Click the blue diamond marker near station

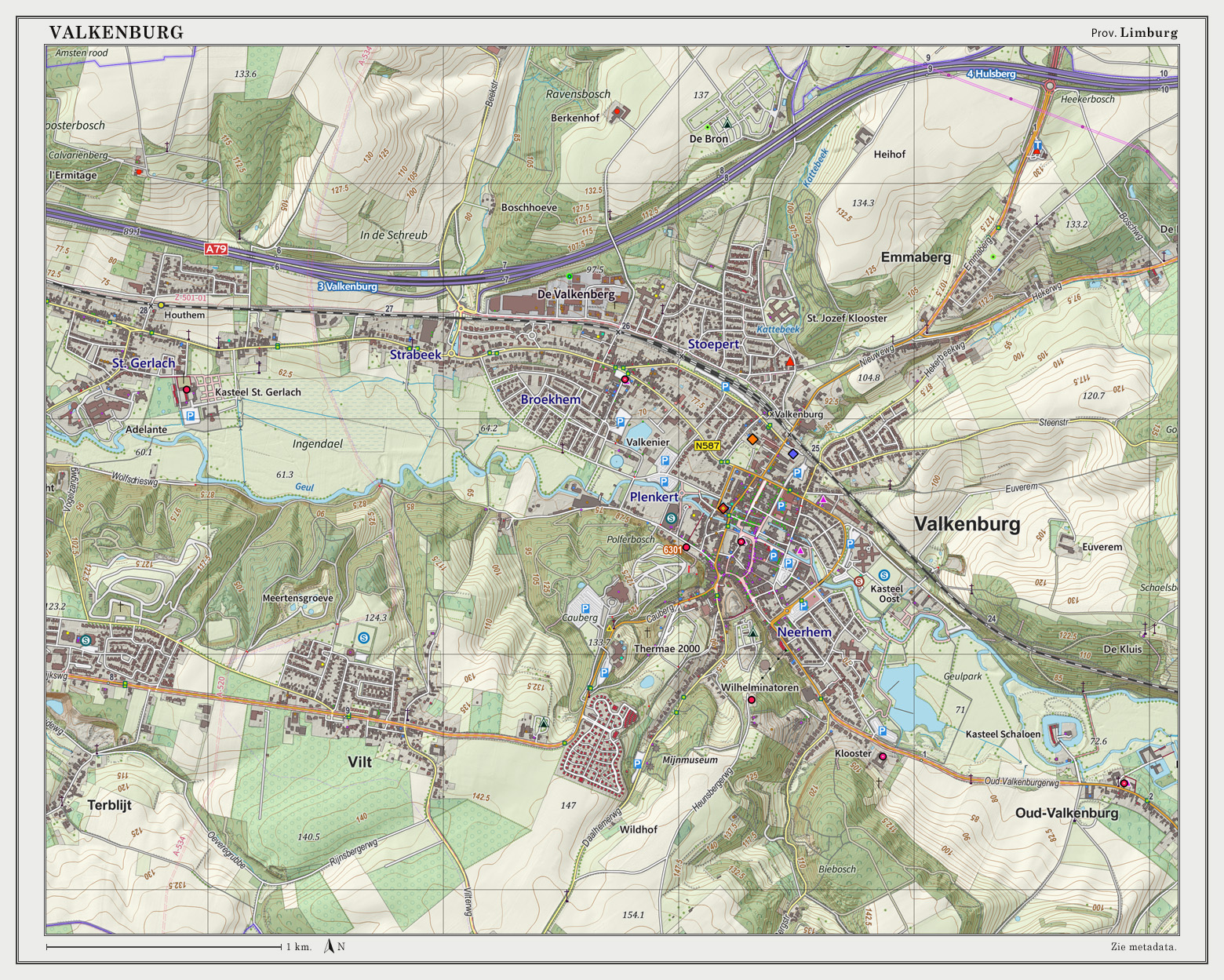[792, 454]
